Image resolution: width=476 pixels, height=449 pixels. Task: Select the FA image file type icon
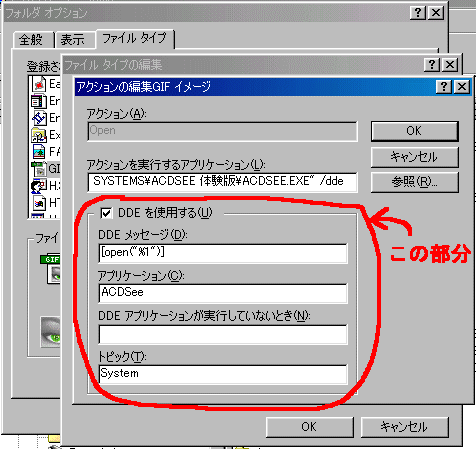[x=39, y=152]
